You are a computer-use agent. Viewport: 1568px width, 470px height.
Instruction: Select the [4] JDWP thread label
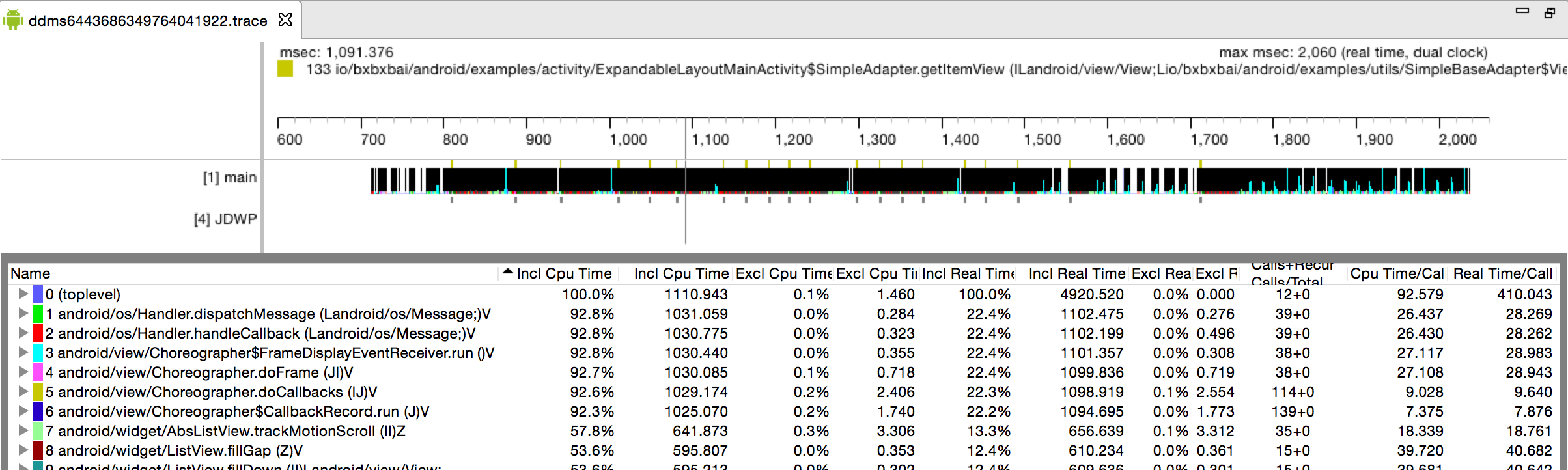(225, 219)
